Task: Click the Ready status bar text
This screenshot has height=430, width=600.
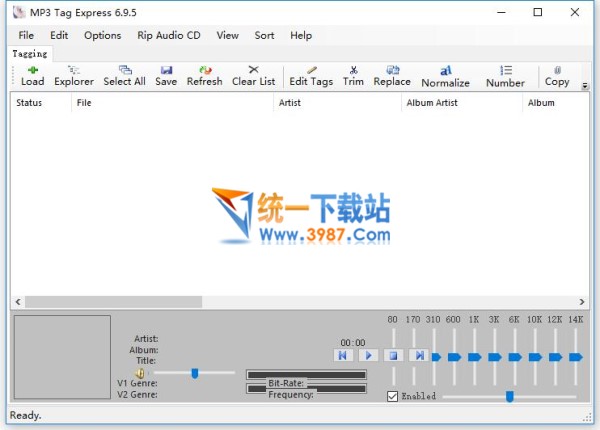Action: [x=25, y=415]
